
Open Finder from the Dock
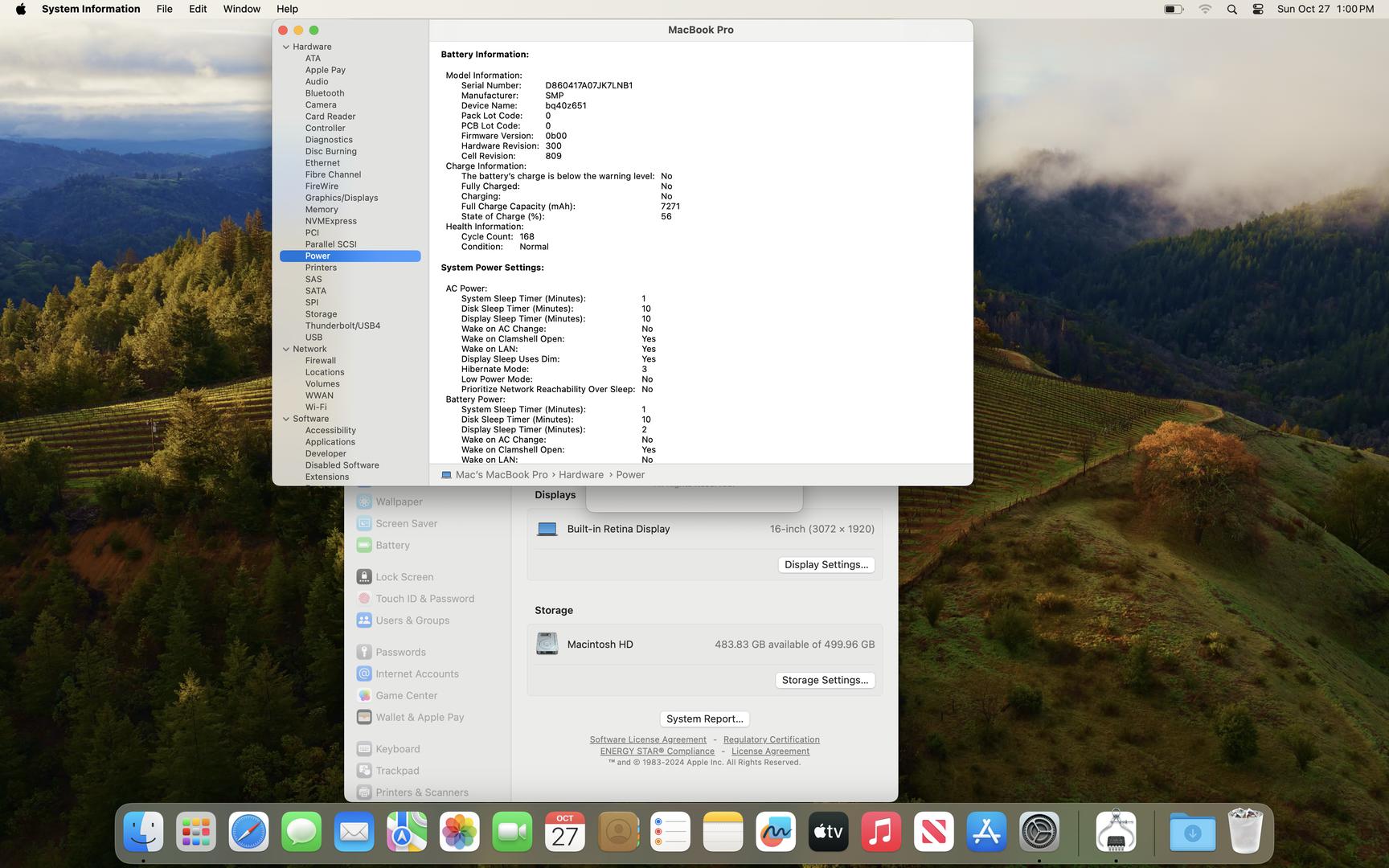[x=143, y=832]
